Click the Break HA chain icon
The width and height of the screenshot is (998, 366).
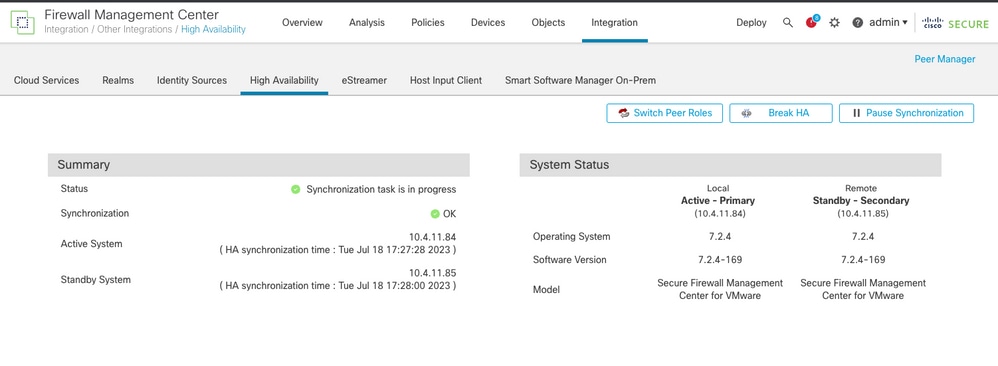(x=747, y=113)
